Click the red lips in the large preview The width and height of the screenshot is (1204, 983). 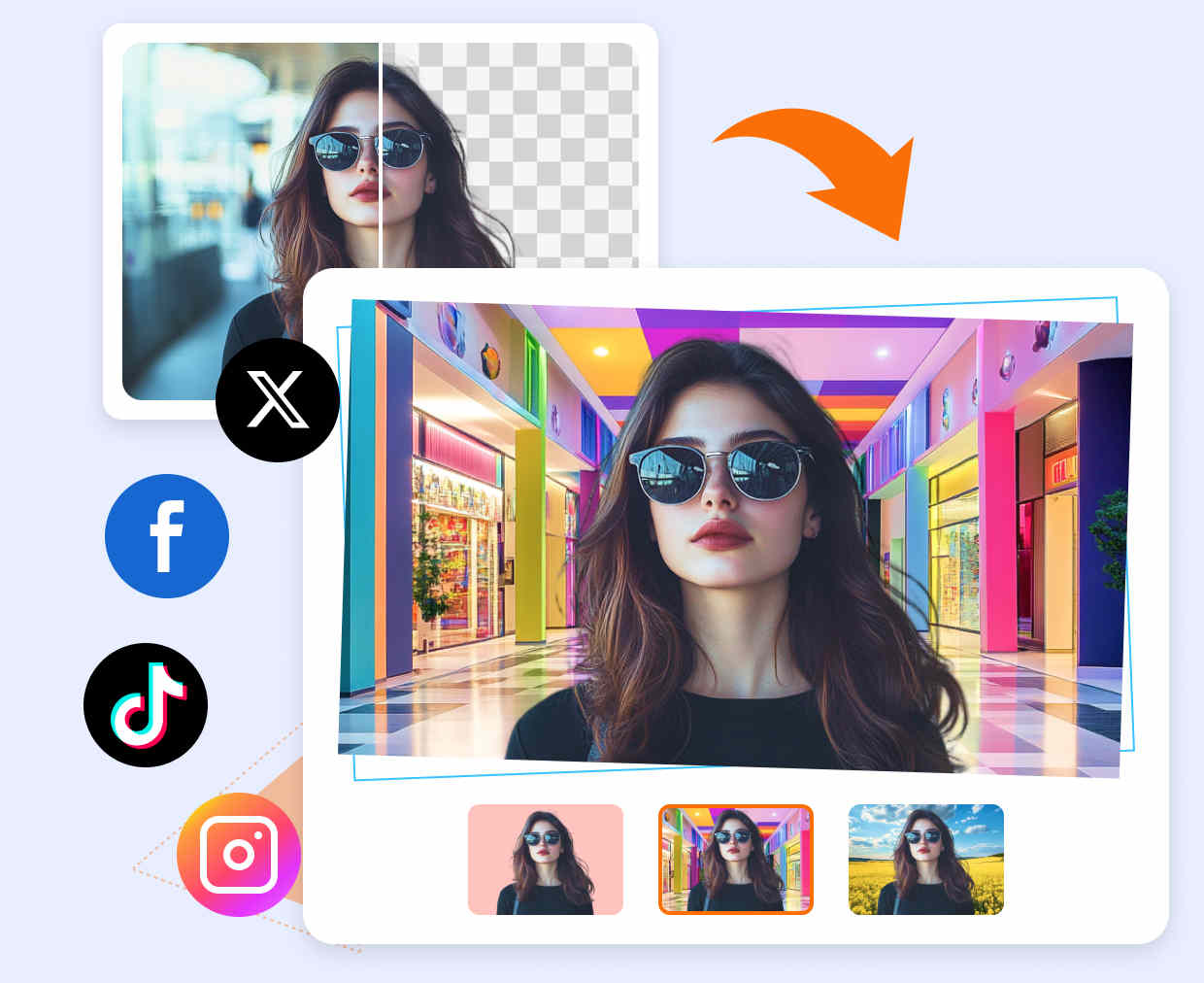(718, 533)
